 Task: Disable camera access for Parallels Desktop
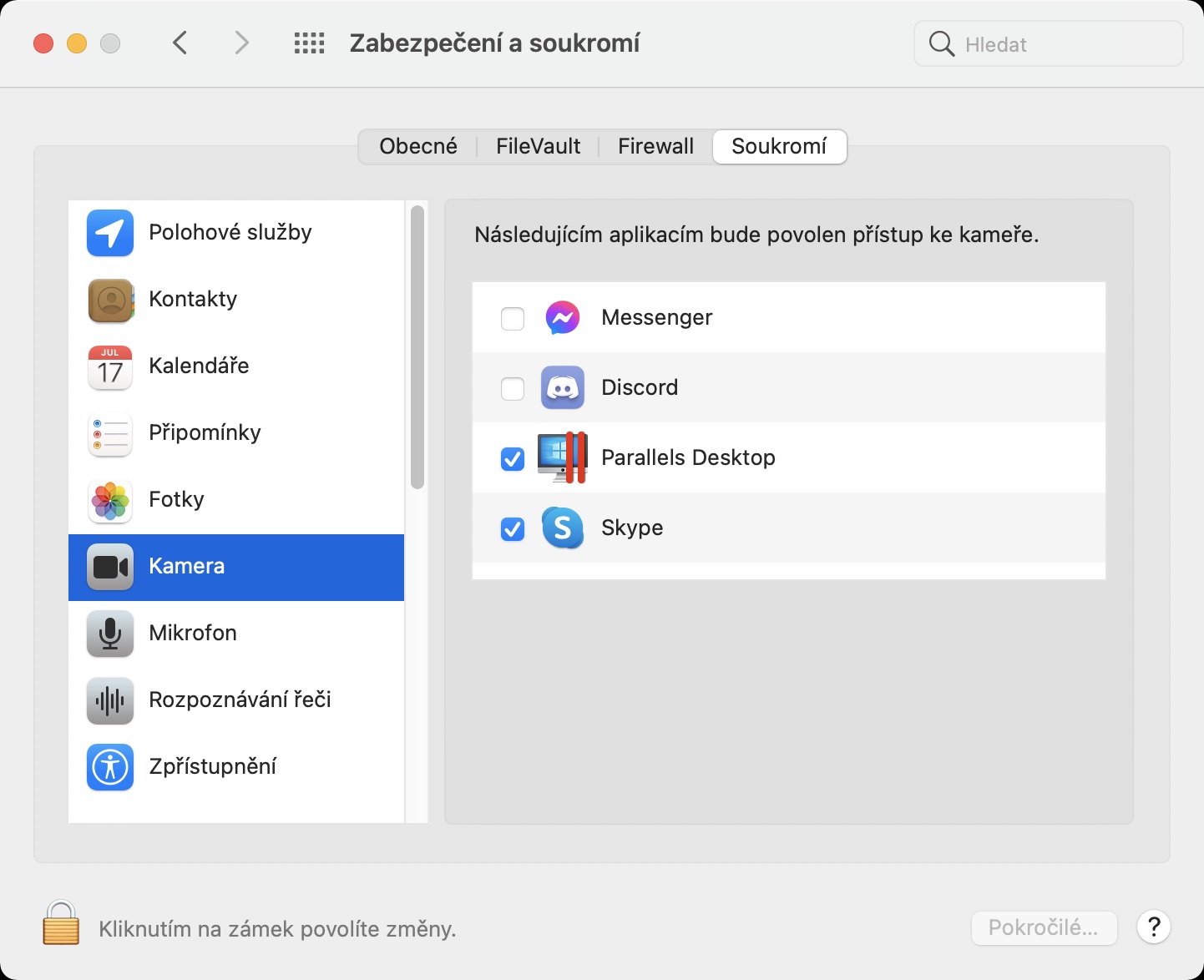pyautogui.click(x=513, y=458)
